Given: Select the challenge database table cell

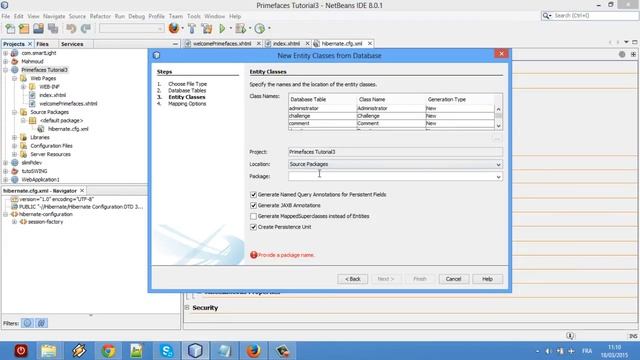Looking at the screenshot, I should 322,116.
